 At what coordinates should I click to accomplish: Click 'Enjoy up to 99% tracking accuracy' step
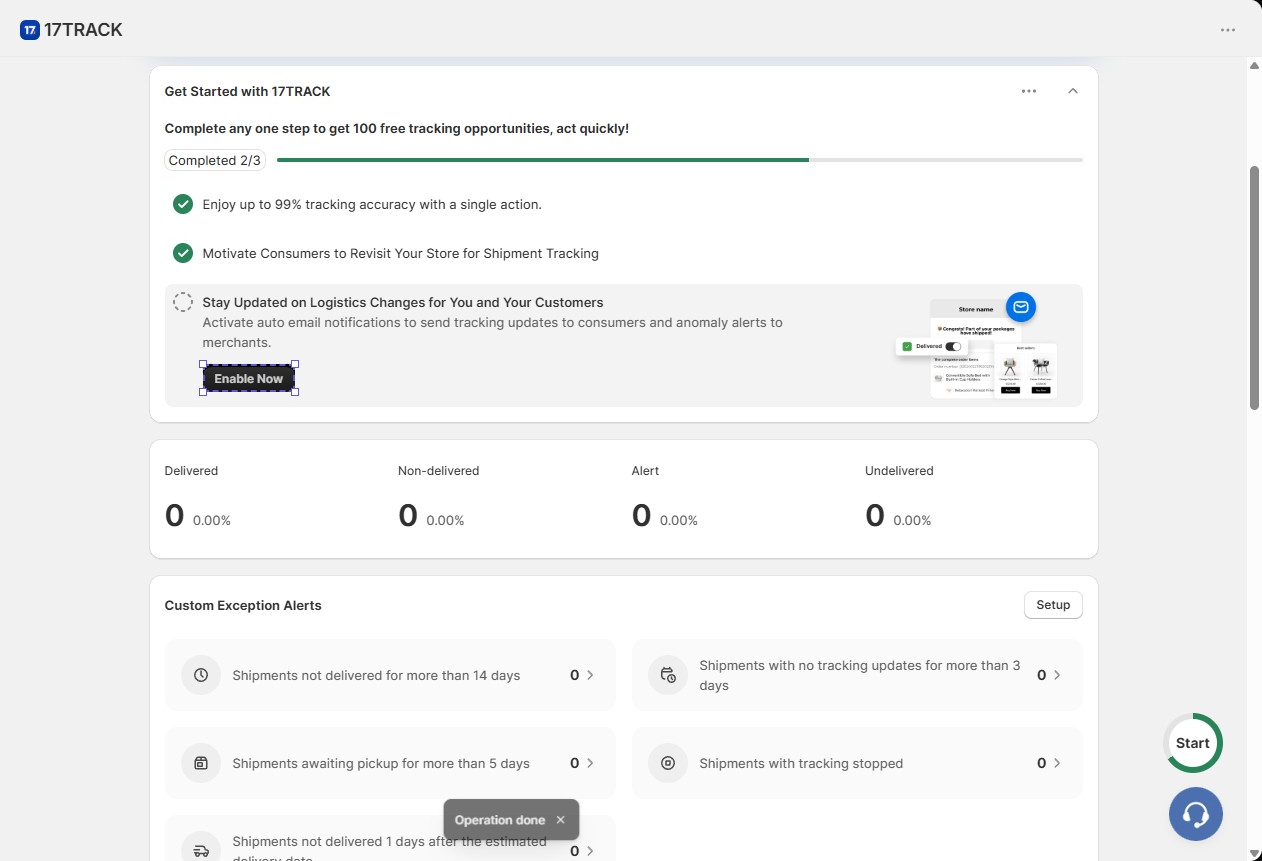(x=372, y=204)
